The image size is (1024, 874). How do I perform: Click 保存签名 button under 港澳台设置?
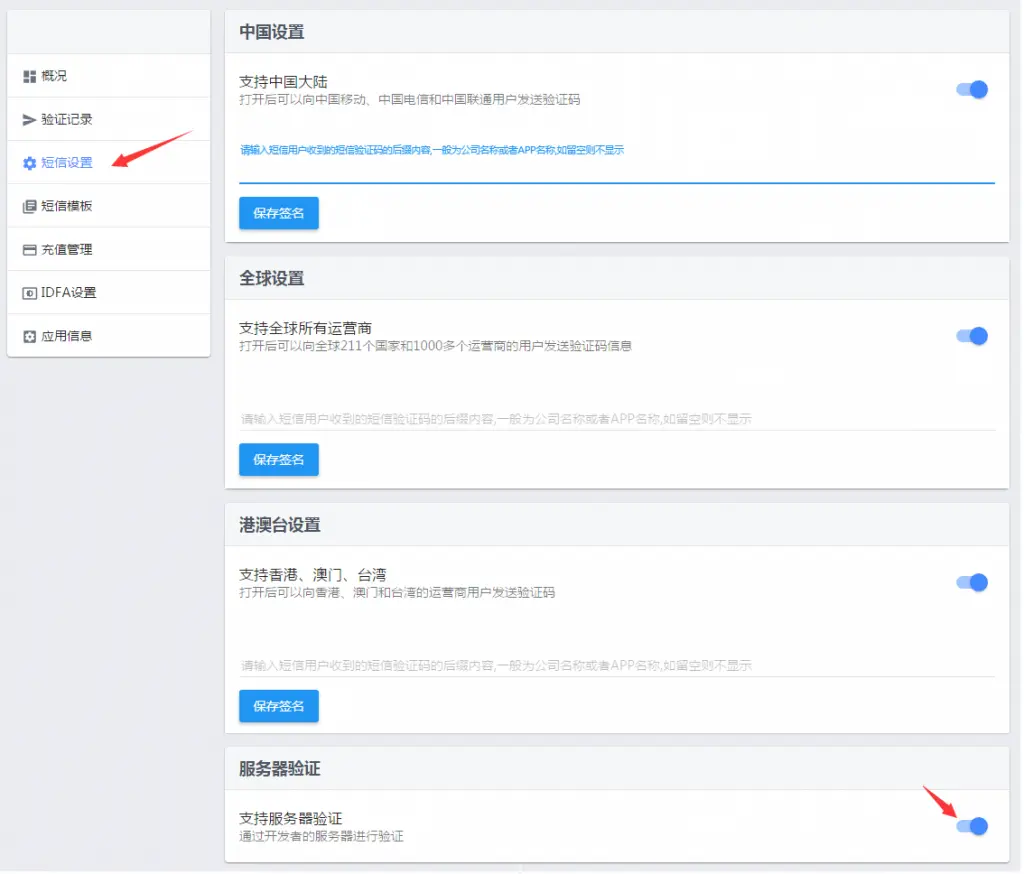(x=279, y=705)
